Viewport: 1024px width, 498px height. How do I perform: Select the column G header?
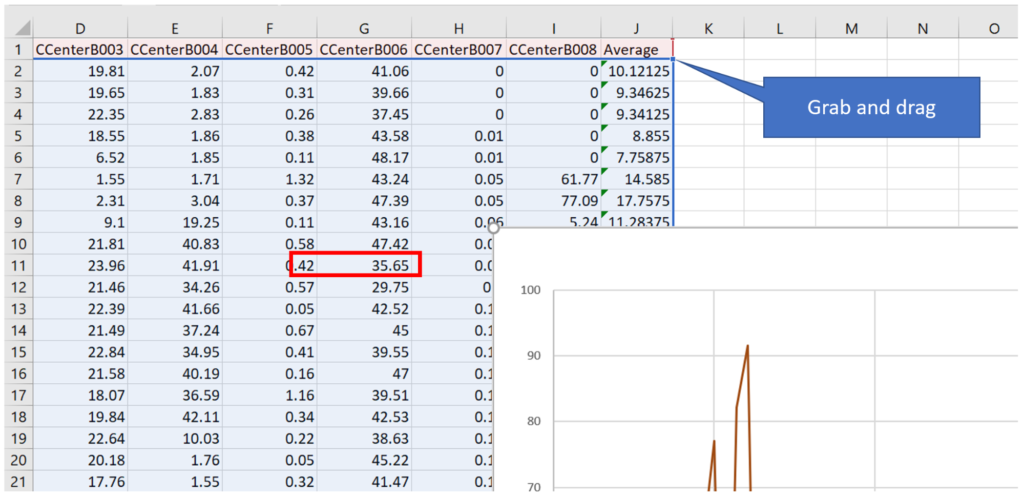click(364, 29)
